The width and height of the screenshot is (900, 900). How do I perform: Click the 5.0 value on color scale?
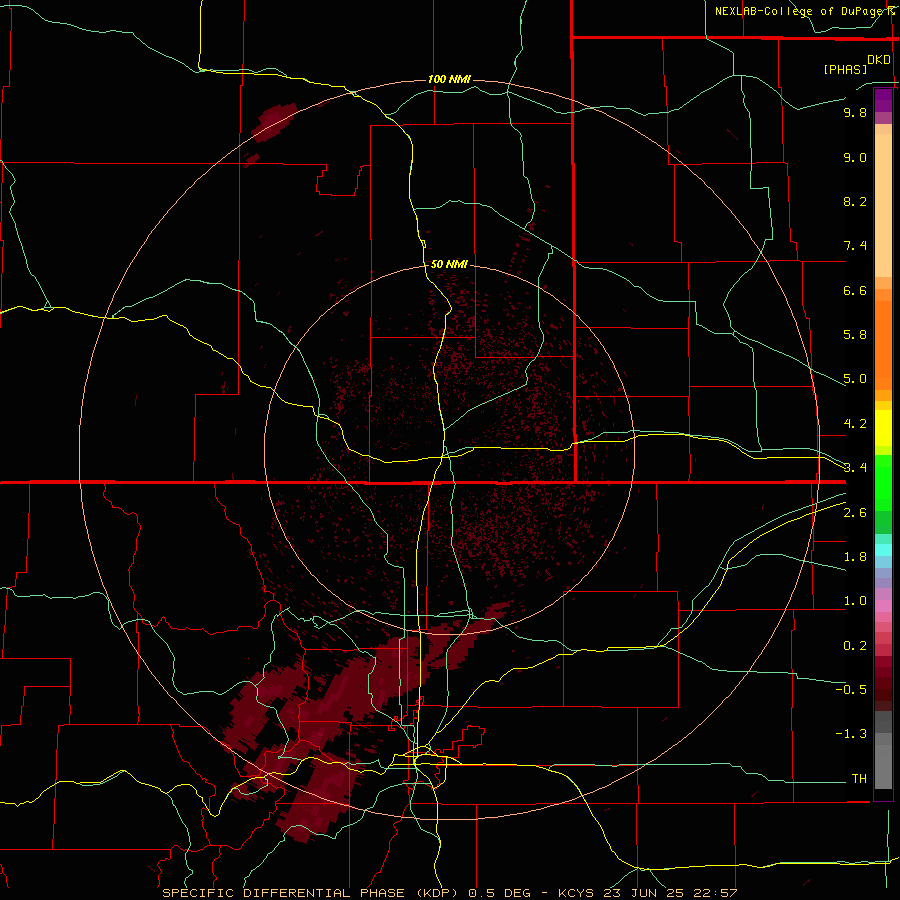(x=855, y=379)
